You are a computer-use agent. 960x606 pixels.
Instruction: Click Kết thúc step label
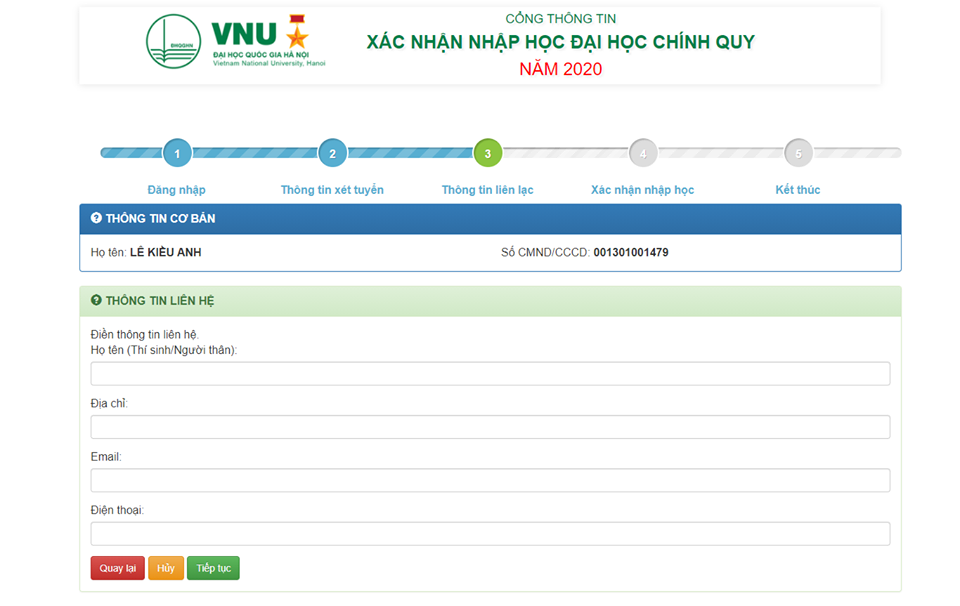(x=798, y=190)
